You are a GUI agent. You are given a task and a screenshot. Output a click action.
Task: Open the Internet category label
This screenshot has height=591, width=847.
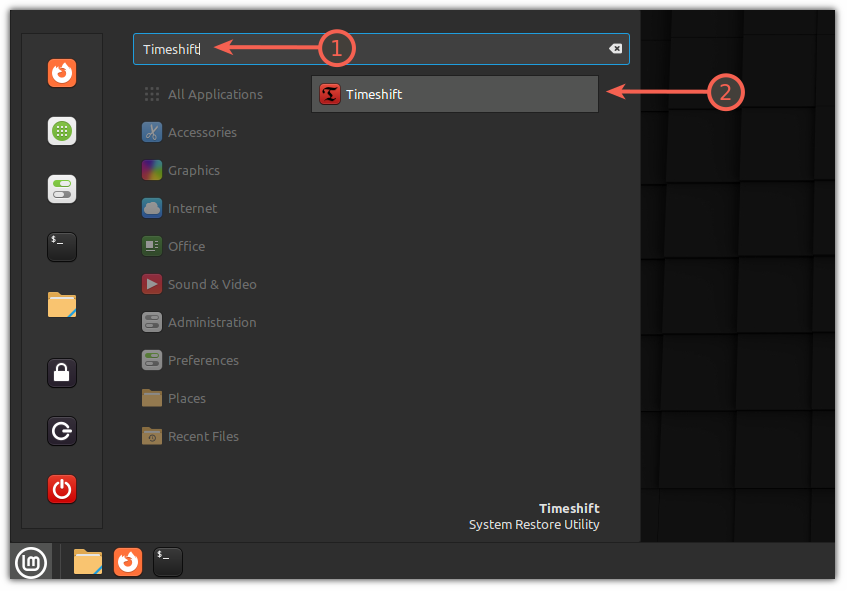(x=192, y=209)
